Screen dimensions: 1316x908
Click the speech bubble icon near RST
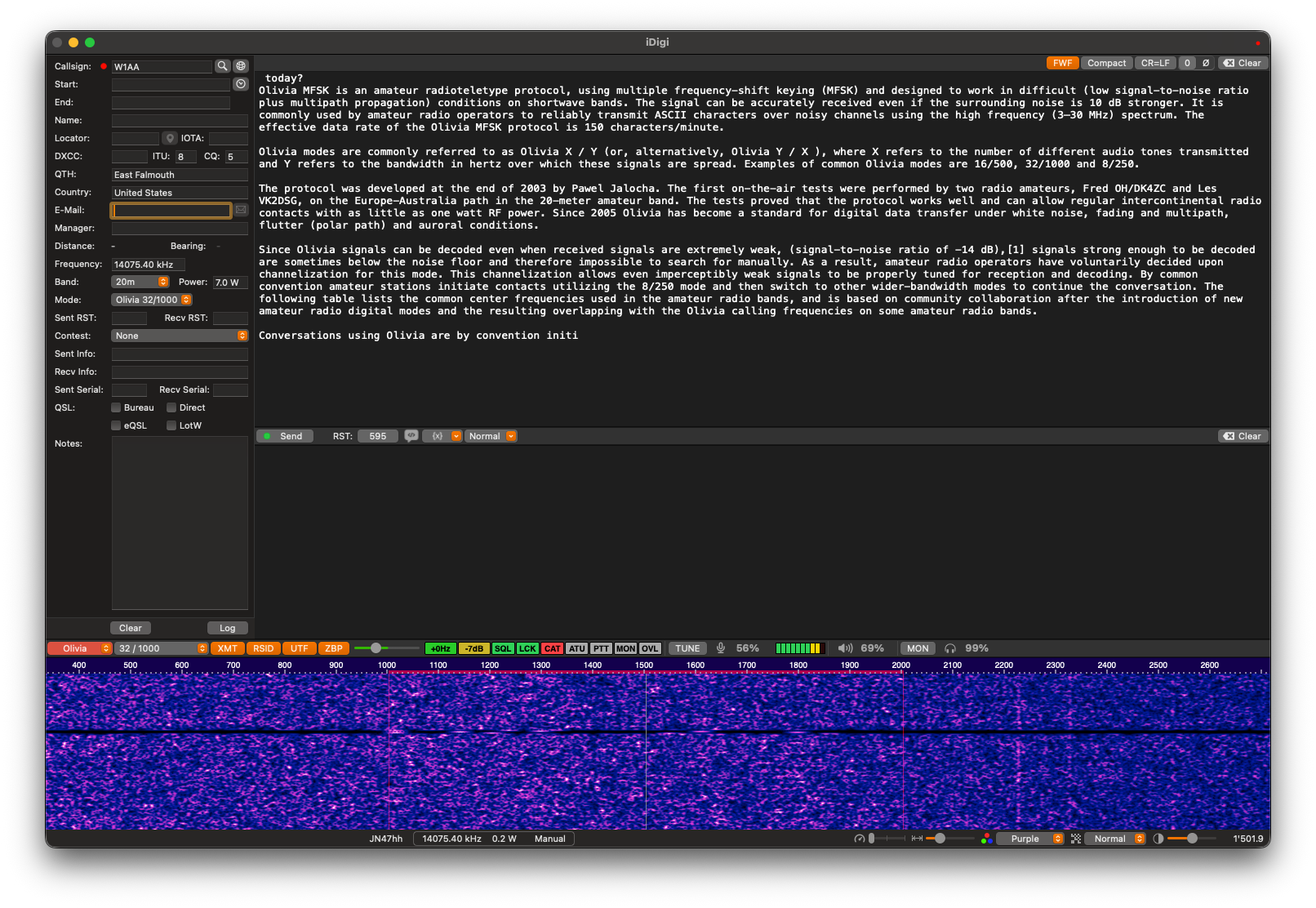411,436
